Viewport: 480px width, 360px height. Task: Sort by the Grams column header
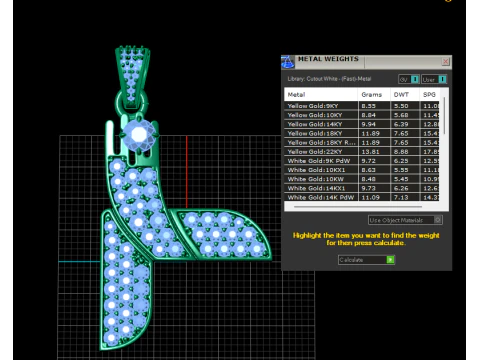click(374, 95)
